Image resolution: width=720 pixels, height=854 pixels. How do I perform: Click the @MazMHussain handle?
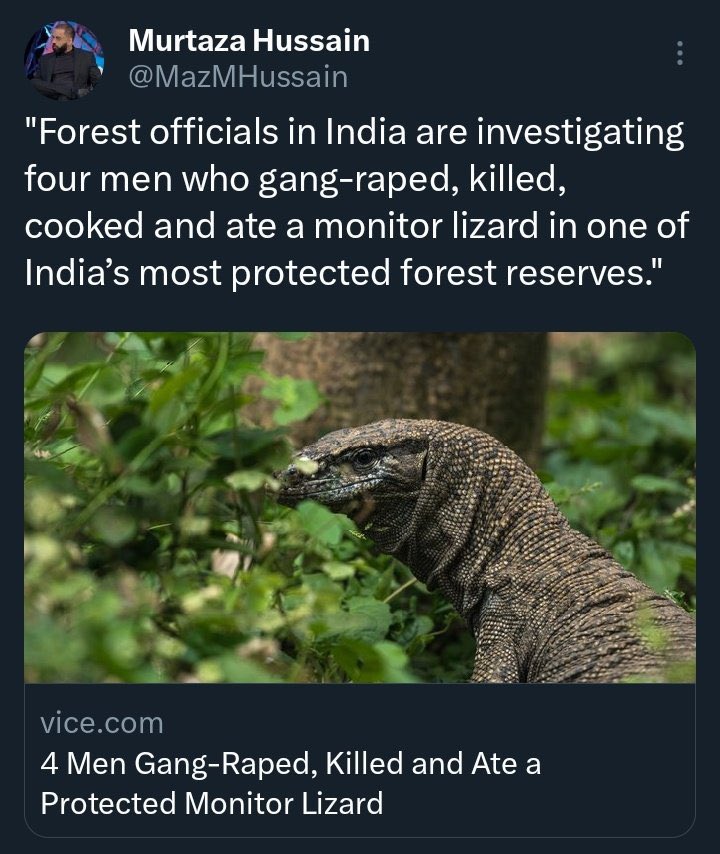[238, 76]
